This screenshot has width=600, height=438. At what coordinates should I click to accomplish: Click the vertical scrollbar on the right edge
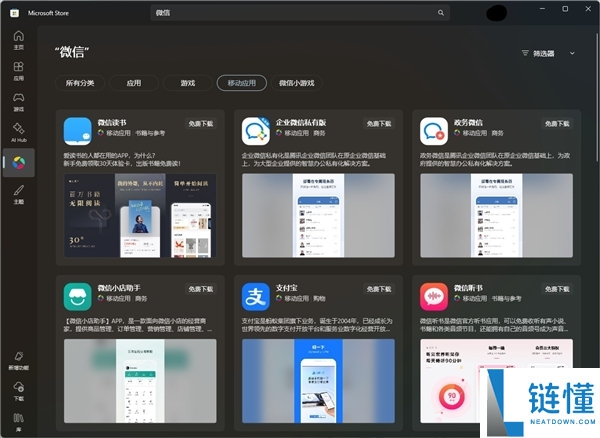pos(597,96)
